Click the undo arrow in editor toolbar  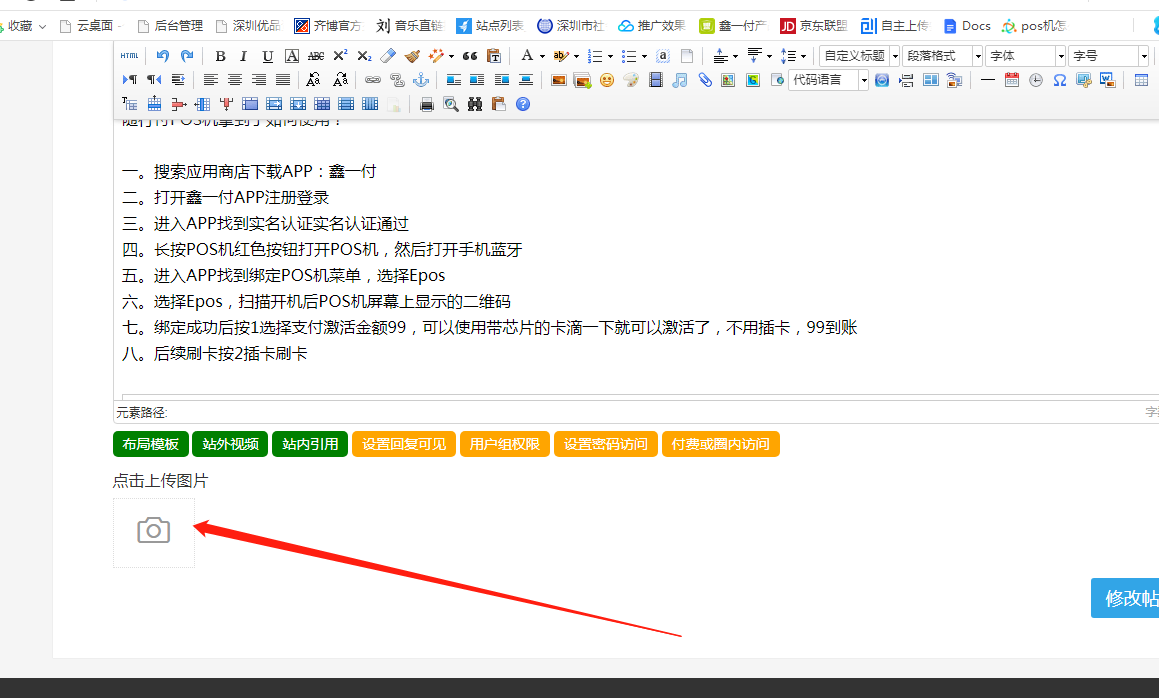click(x=163, y=56)
